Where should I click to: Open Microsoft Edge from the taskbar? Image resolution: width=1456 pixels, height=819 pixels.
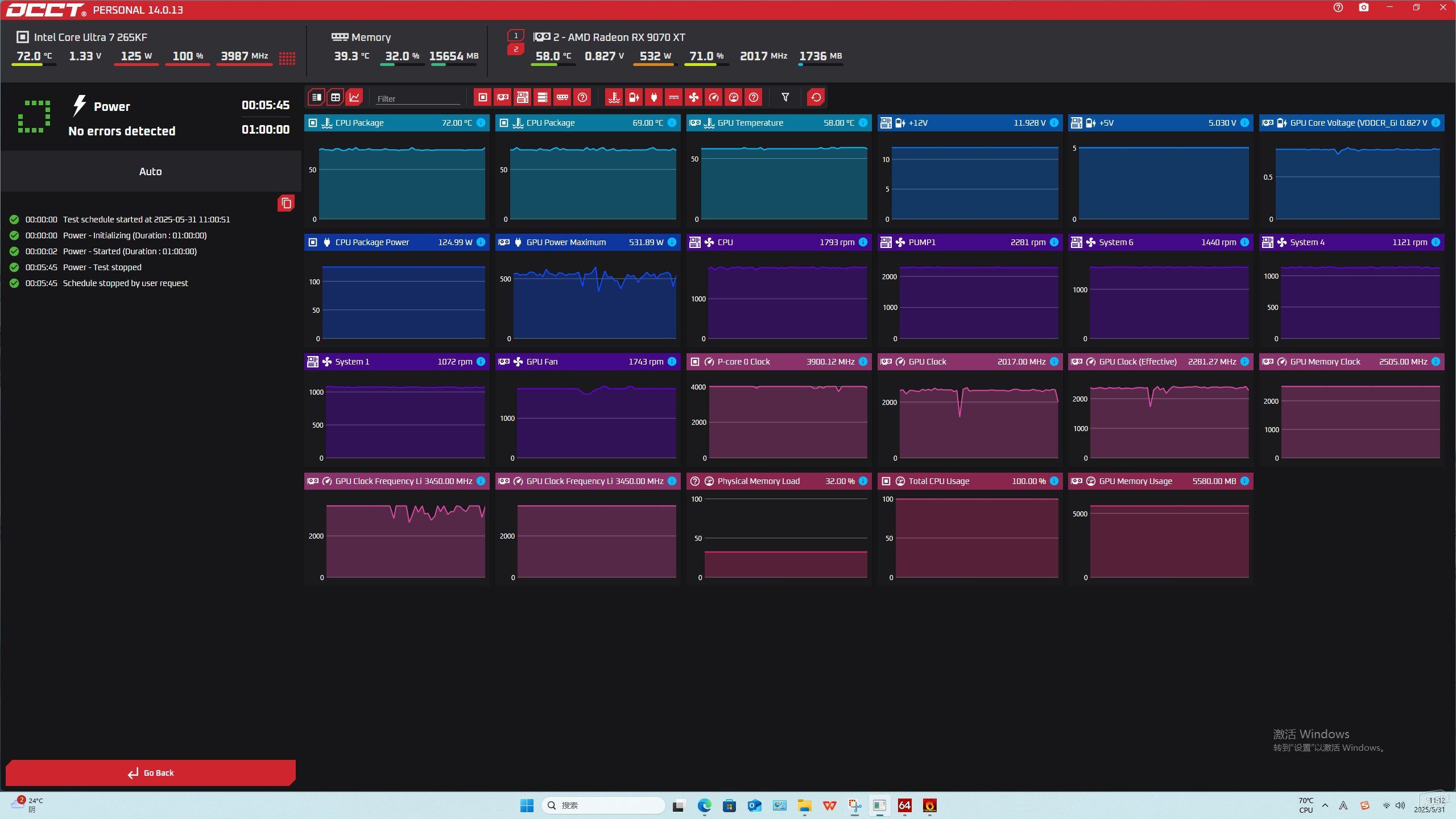pyautogui.click(x=705, y=805)
